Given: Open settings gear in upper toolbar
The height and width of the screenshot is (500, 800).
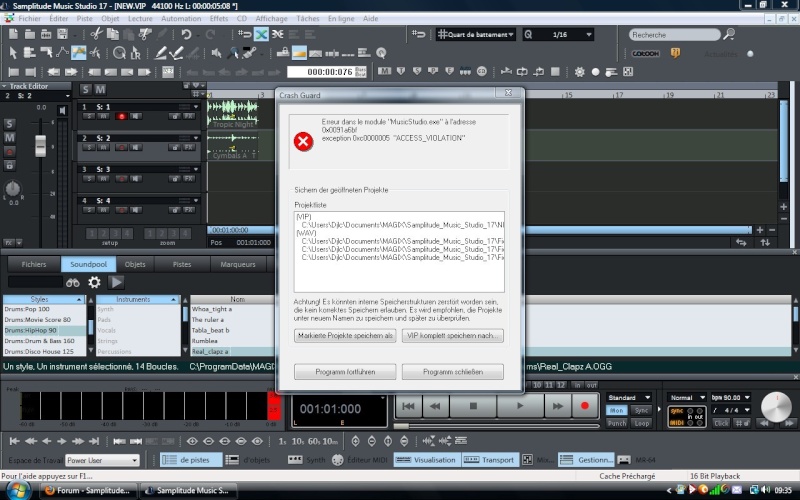Looking at the screenshot, I should coord(580,72).
